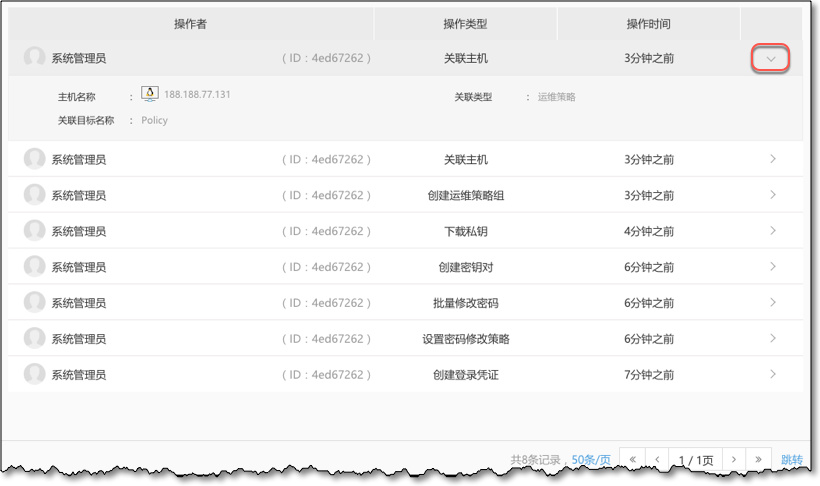820x486 pixels.
Task: Click 批量修改密码 operation type text
Action: [x=465, y=303]
